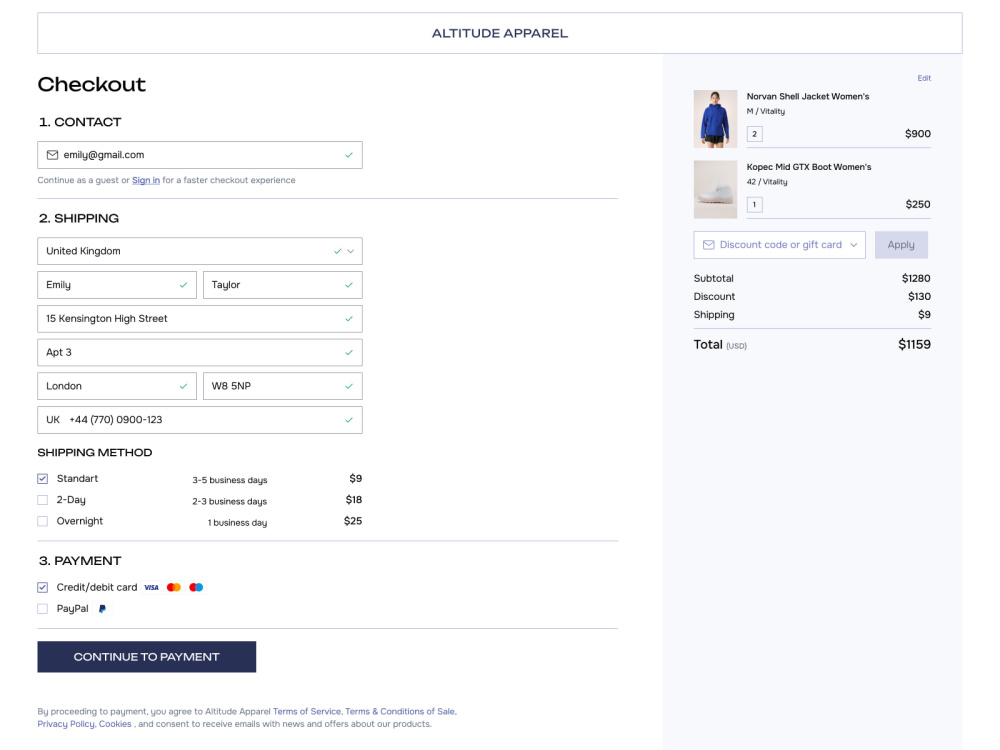Choose the PayPal payment checkbox
The height and width of the screenshot is (750, 1000).
[43, 609]
